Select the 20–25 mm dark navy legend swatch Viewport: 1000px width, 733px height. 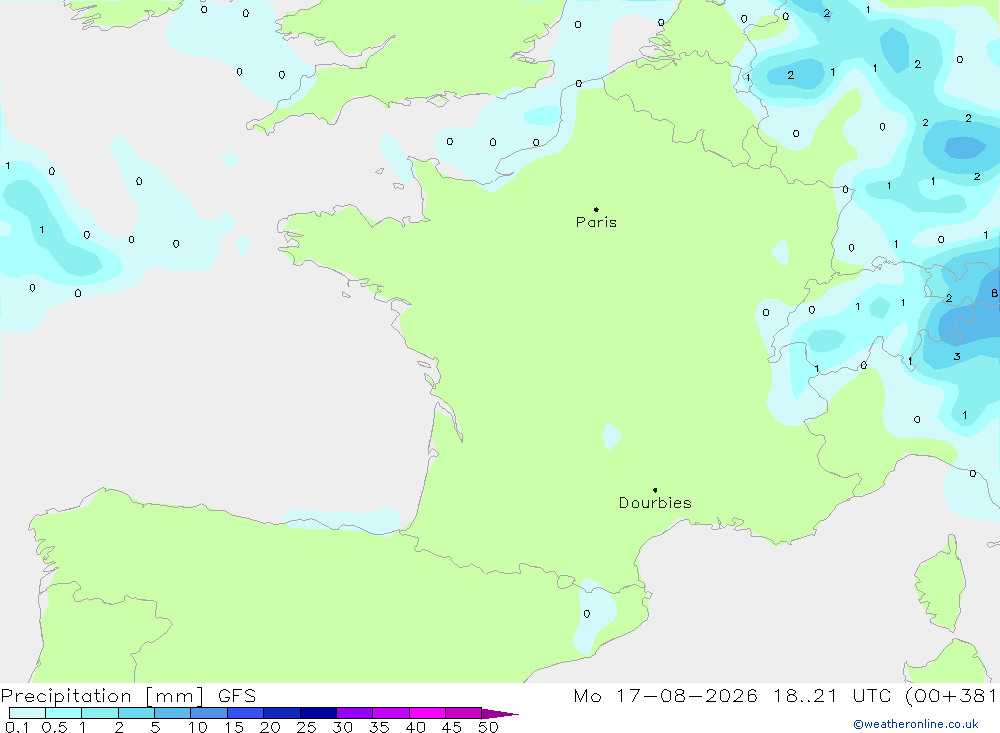[281, 713]
